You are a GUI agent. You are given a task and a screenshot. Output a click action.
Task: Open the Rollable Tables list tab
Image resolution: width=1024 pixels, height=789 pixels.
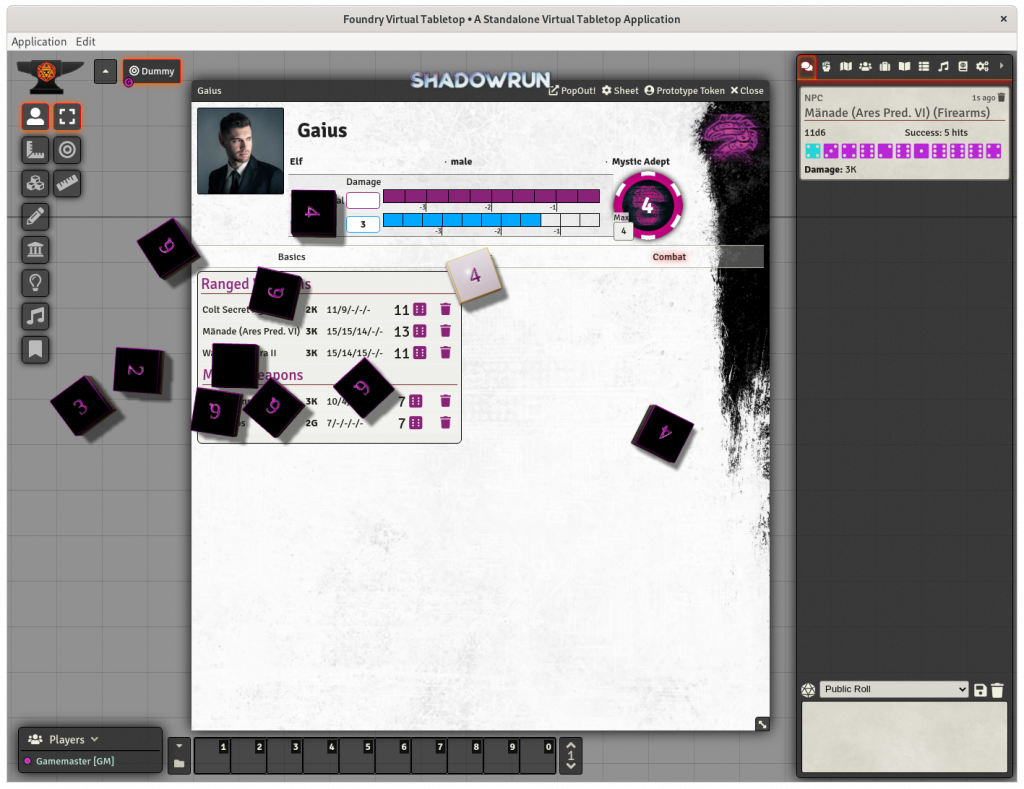coord(923,67)
